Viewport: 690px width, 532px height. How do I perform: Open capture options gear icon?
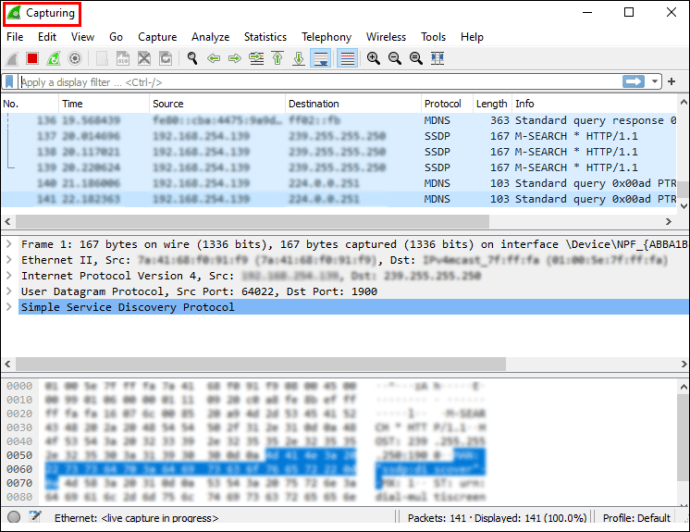(75, 59)
